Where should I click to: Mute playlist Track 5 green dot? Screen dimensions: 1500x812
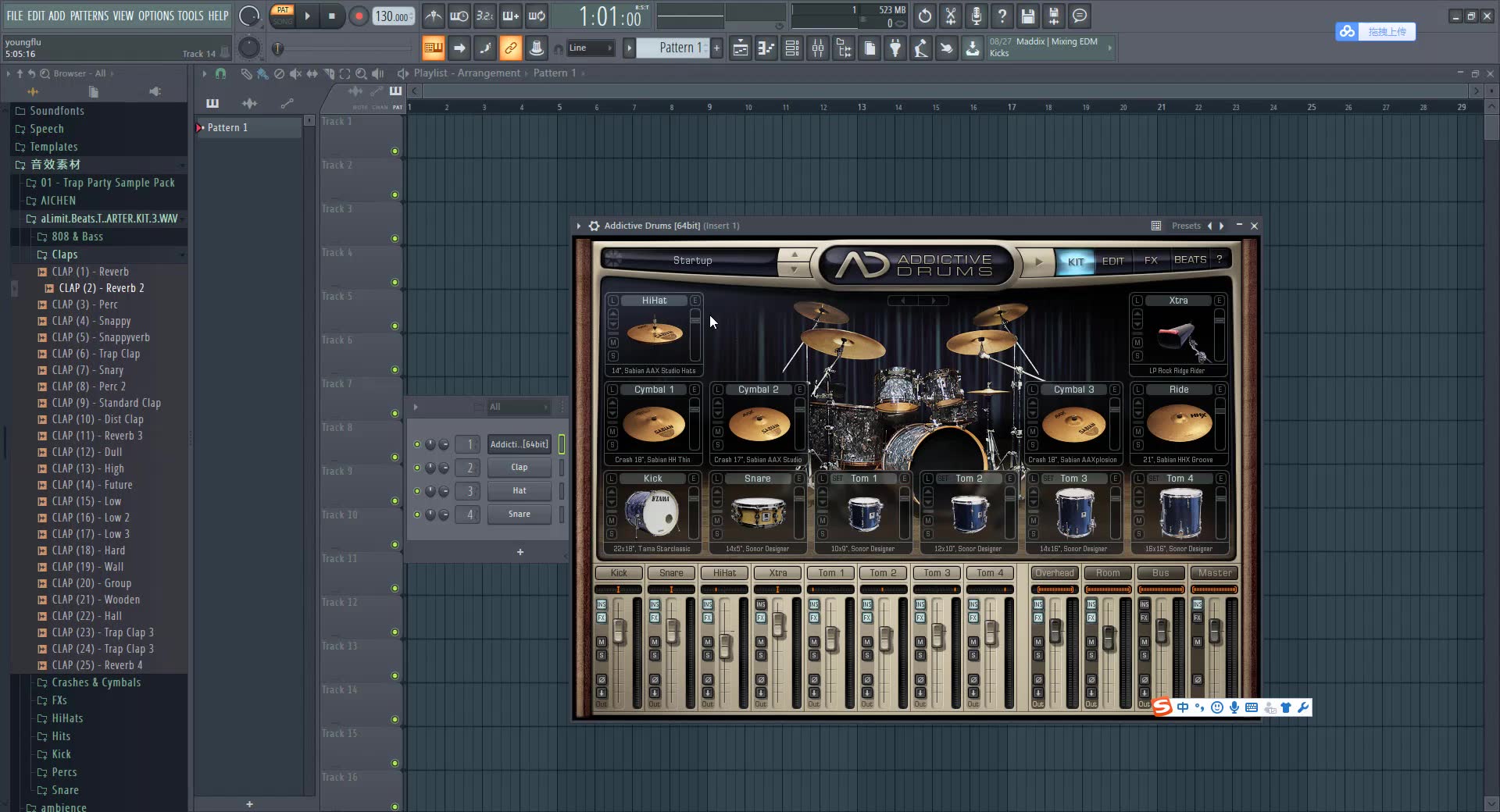click(395, 326)
